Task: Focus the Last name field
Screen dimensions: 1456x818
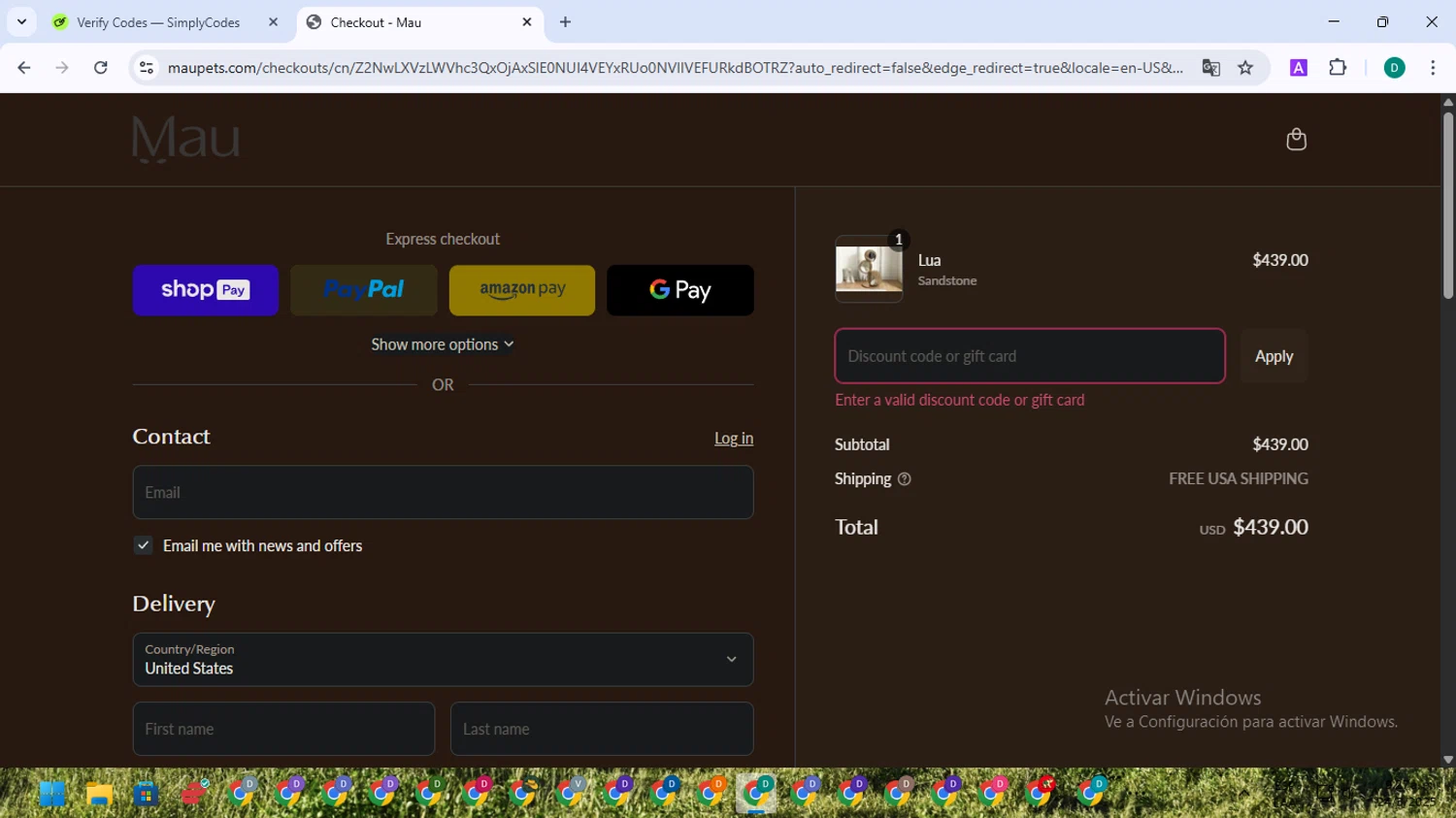Action: 602,729
